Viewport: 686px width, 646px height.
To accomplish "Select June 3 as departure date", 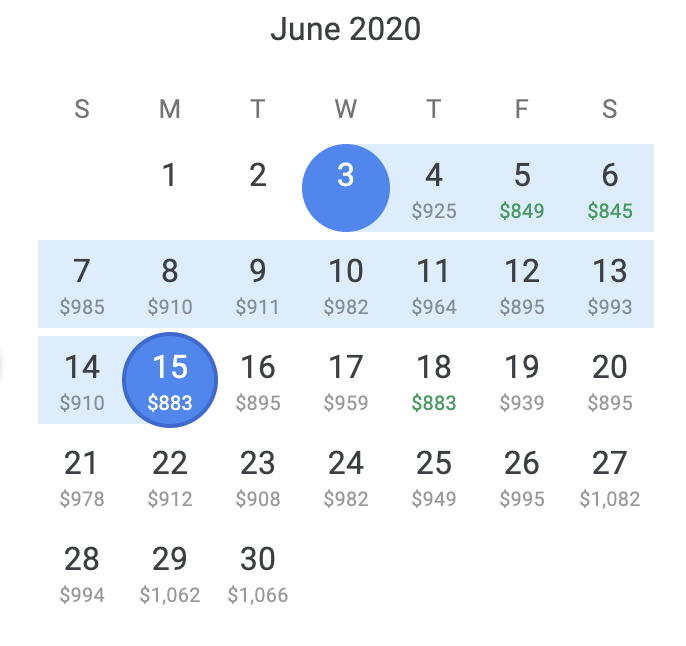I will [x=346, y=188].
